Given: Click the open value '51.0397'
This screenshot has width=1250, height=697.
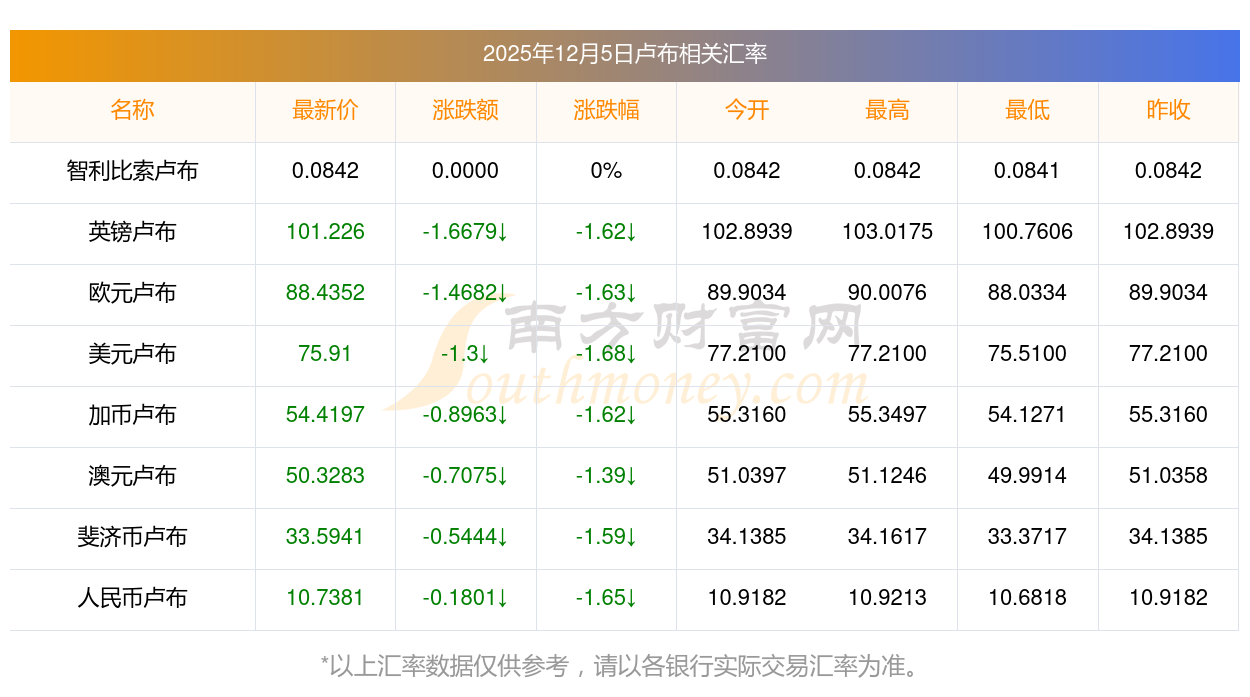Looking at the screenshot, I should click(747, 476).
